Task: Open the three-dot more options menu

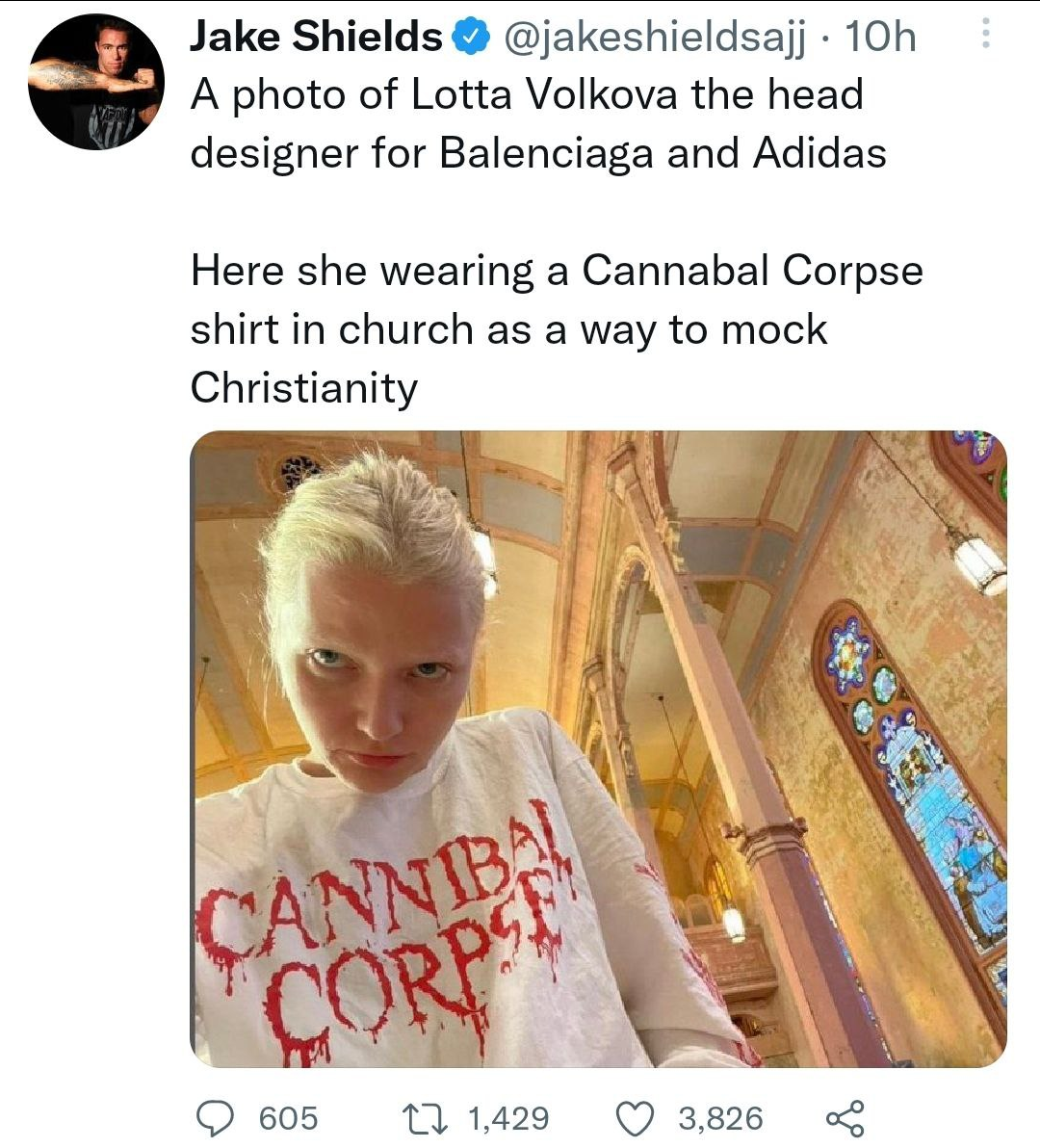Action: pyautogui.click(x=986, y=33)
